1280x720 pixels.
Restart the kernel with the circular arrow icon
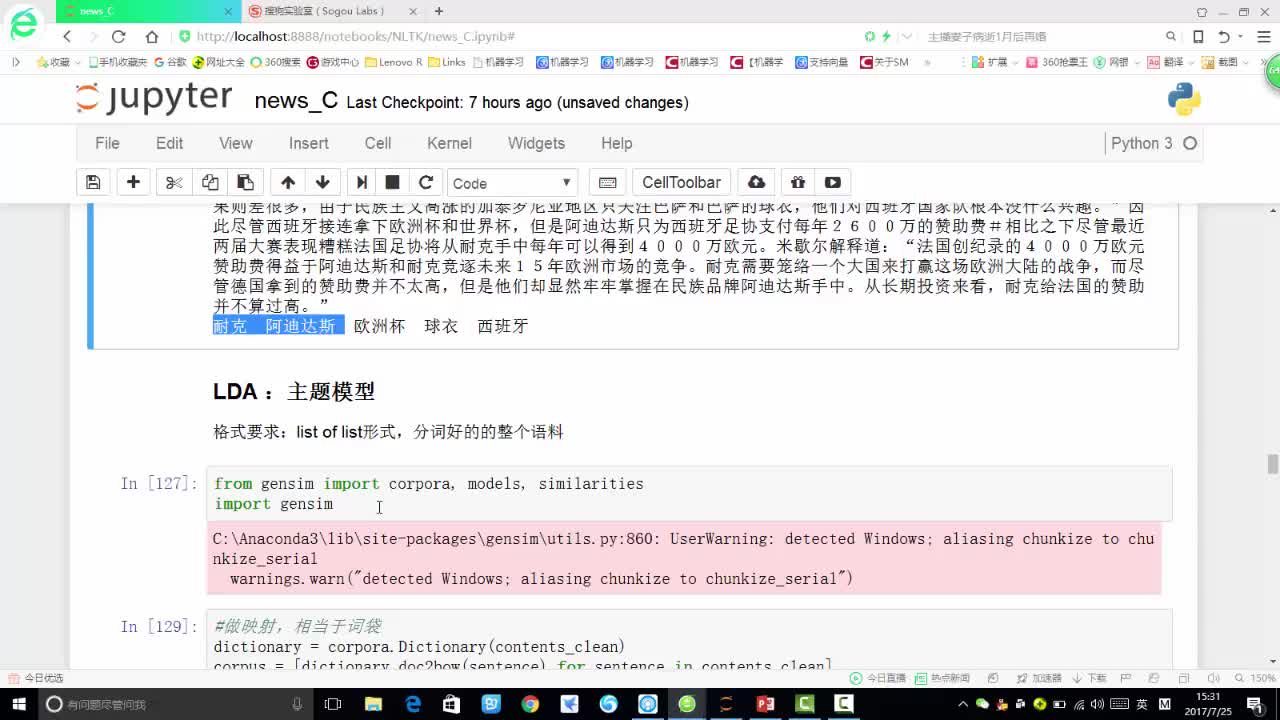pos(426,182)
